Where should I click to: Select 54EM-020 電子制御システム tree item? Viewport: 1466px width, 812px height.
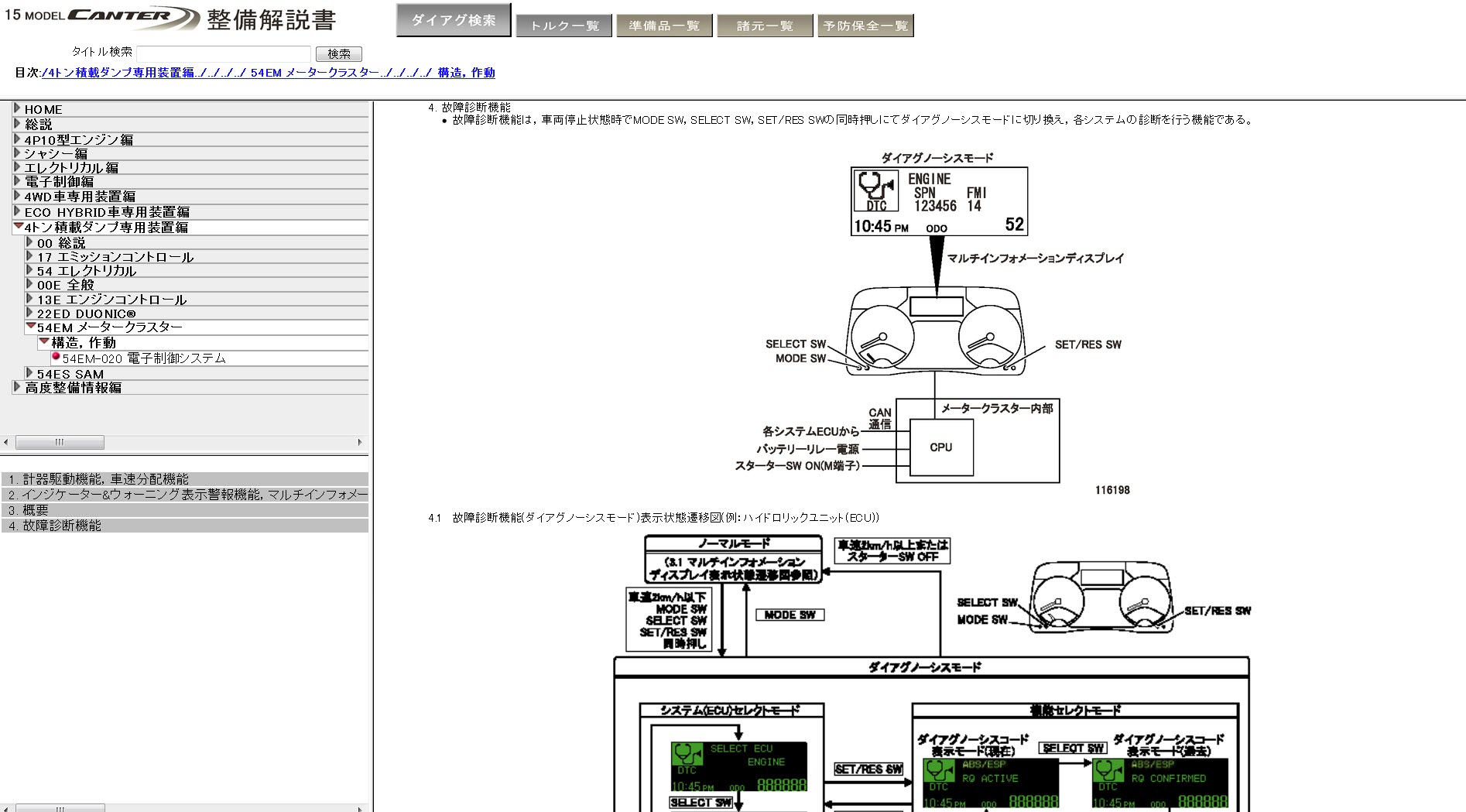tap(144, 358)
